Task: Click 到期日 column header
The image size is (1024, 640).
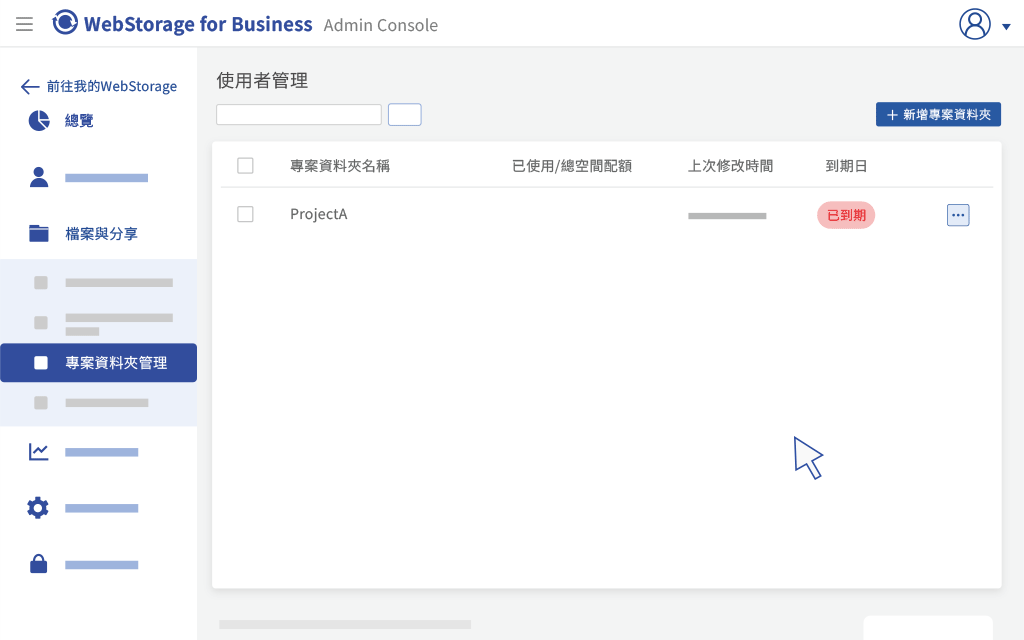Action: tap(846, 166)
